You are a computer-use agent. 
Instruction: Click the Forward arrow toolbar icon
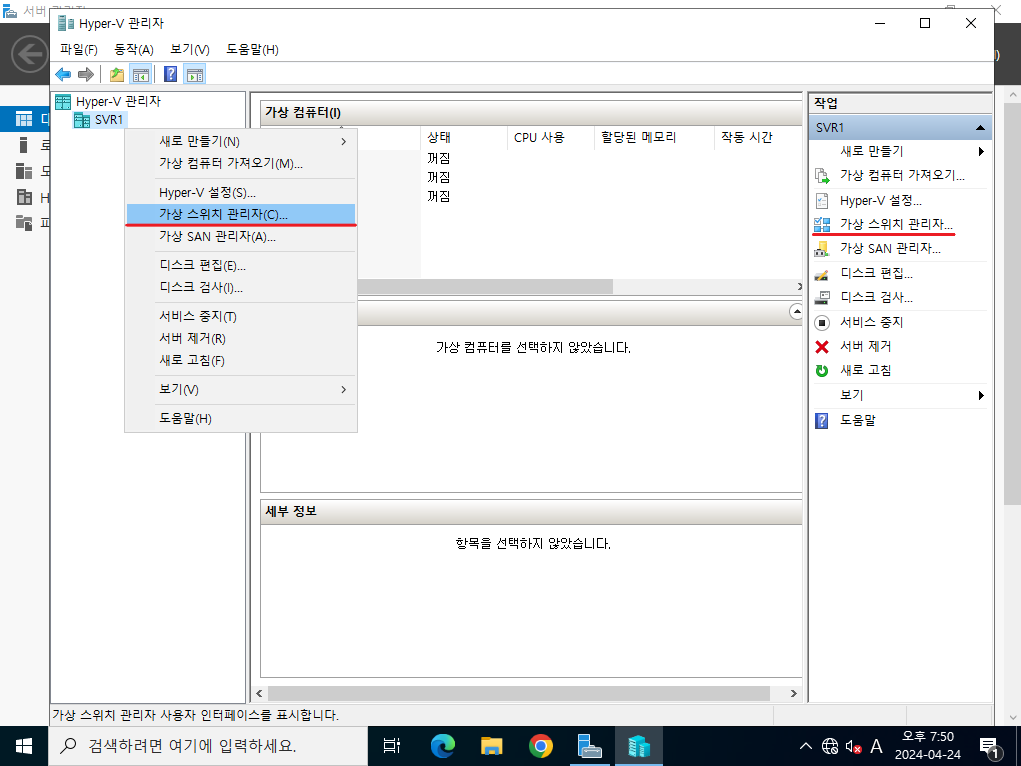pyautogui.click(x=86, y=74)
